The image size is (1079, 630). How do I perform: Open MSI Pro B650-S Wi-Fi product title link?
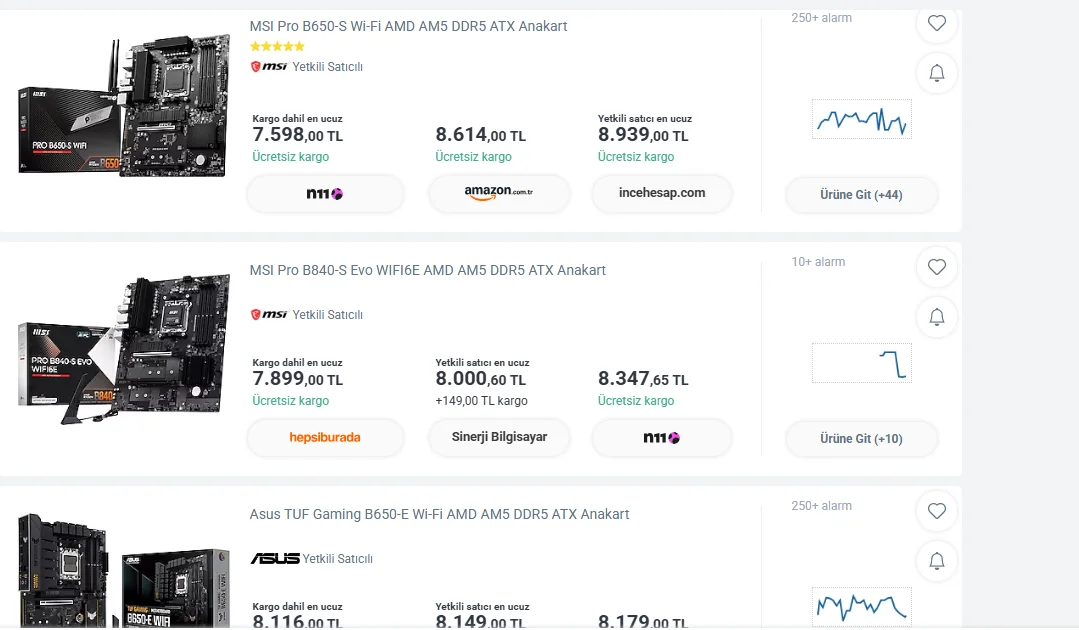[408, 26]
